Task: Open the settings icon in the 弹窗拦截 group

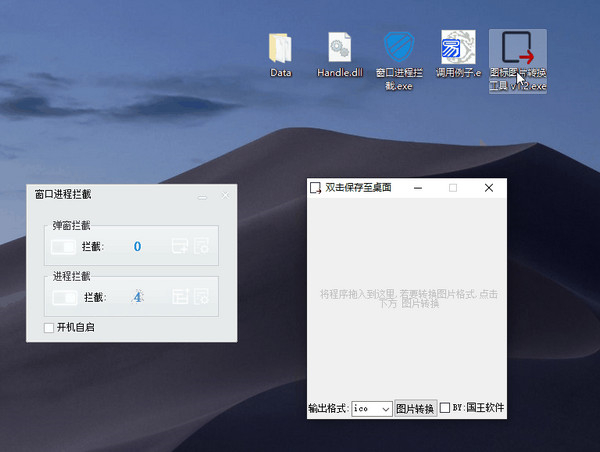Action: click(201, 246)
